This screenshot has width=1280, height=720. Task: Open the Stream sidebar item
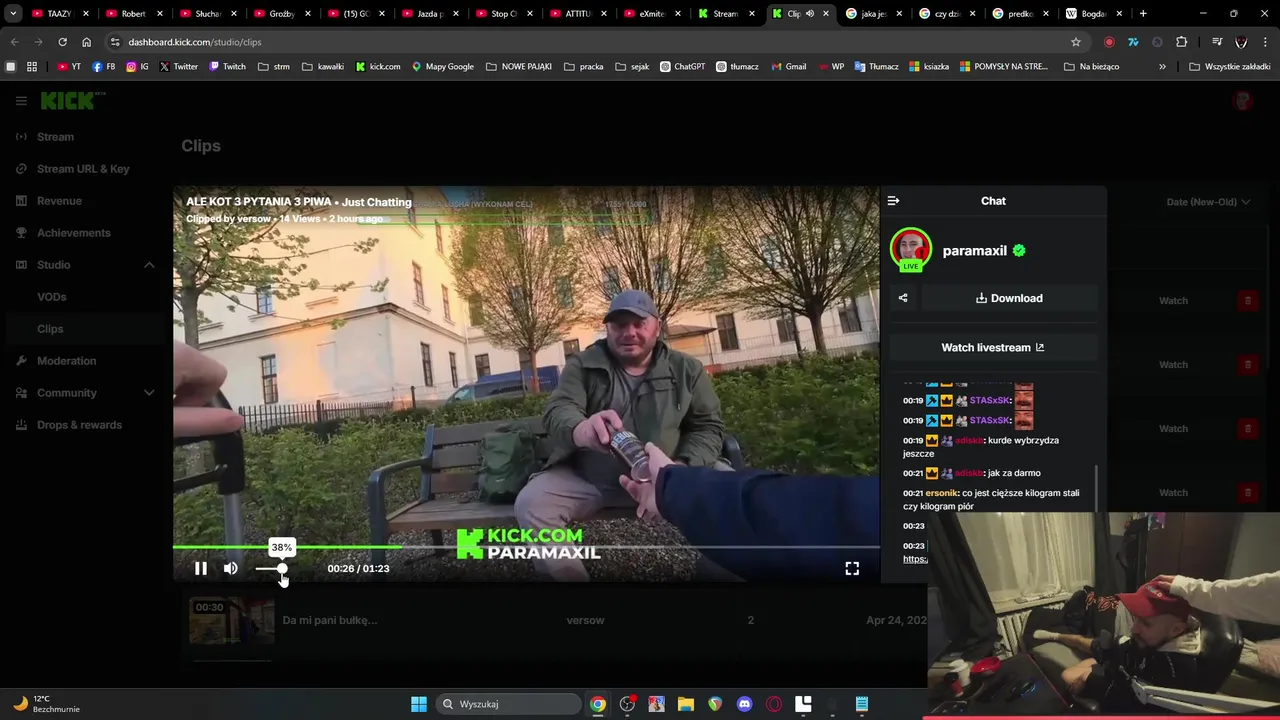(55, 137)
